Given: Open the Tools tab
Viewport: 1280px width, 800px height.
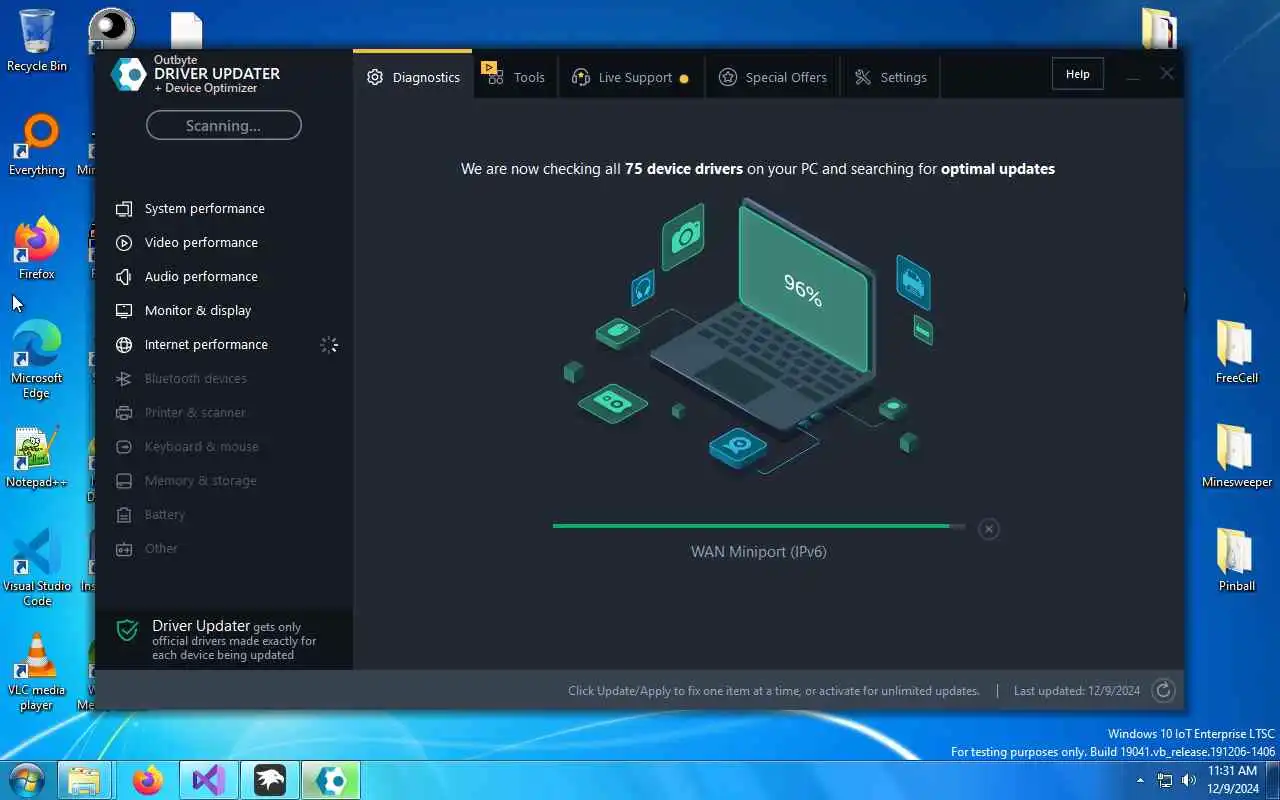Looking at the screenshot, I should pos(516,77).
